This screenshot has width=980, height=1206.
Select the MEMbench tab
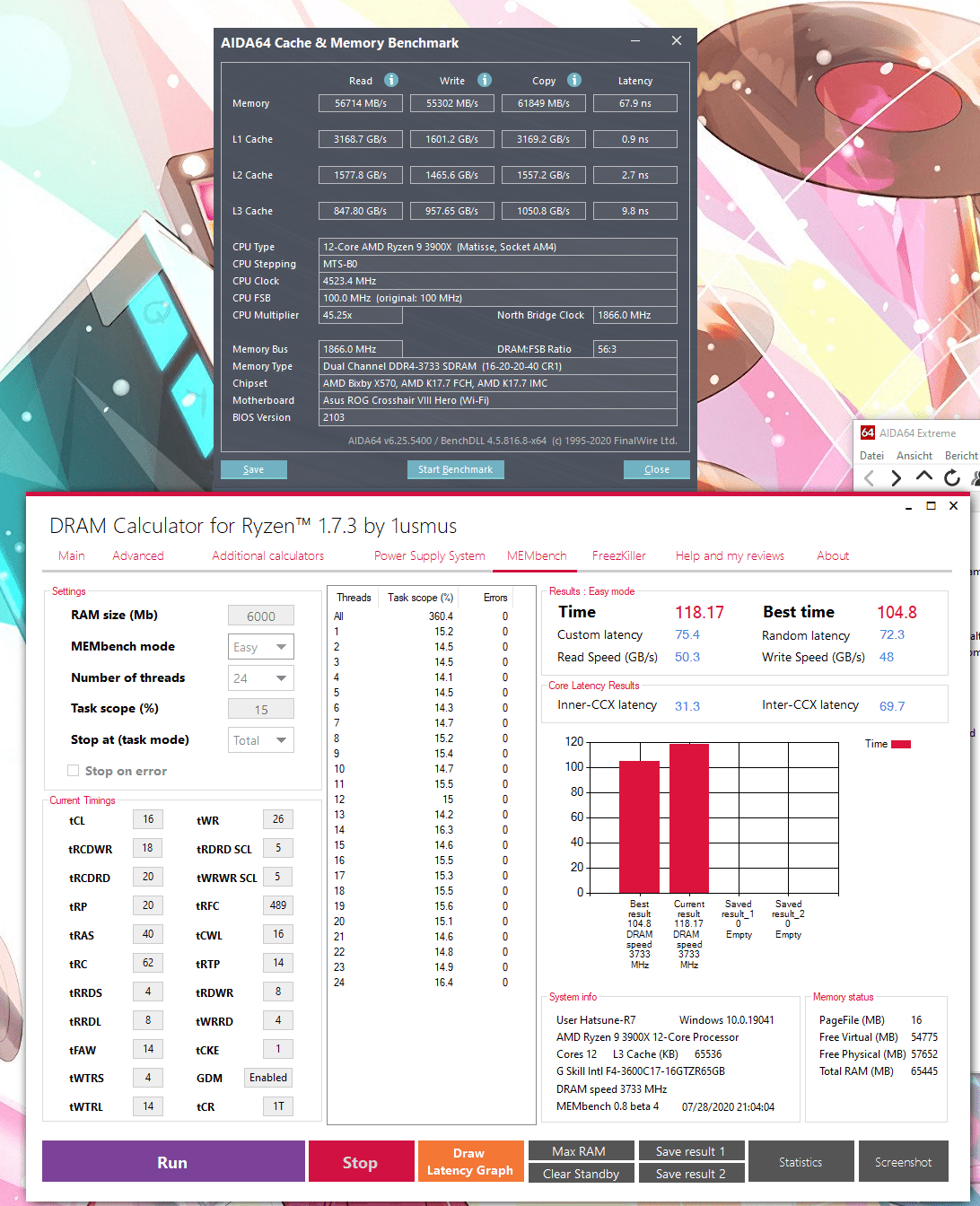pos(537,555)
